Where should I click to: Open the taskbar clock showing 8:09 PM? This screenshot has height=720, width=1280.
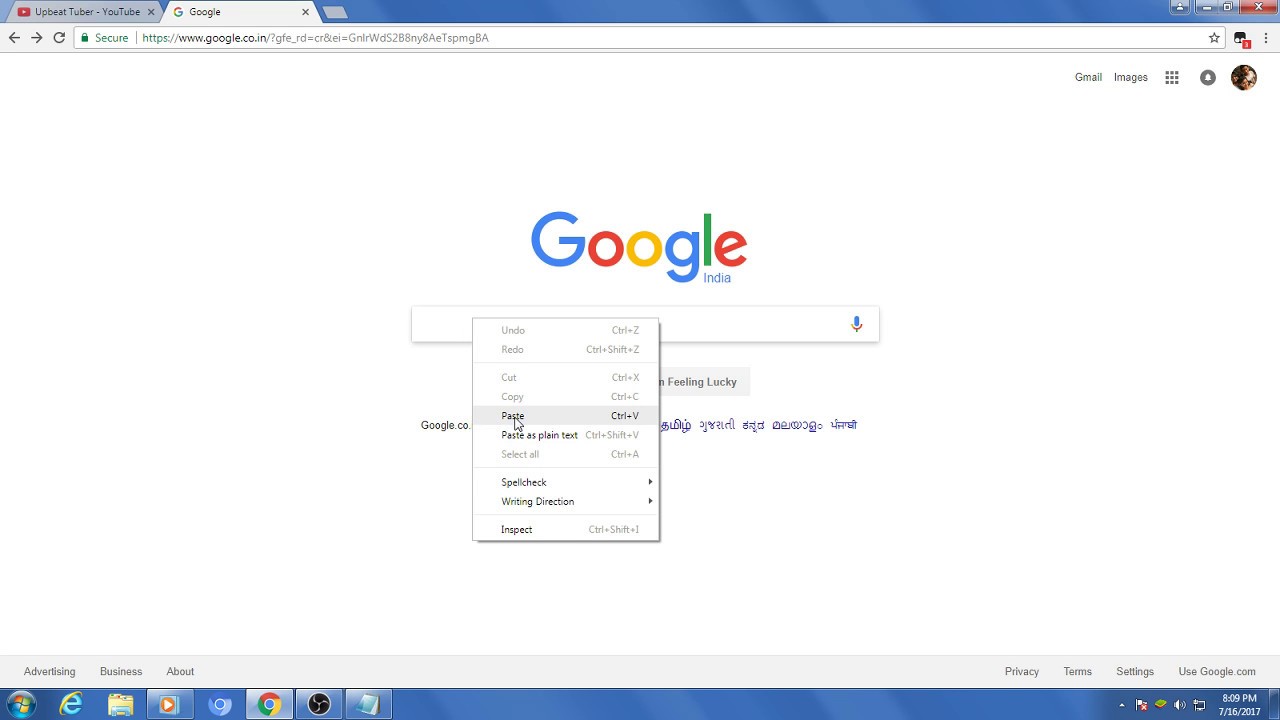(x=1239, y=705)
